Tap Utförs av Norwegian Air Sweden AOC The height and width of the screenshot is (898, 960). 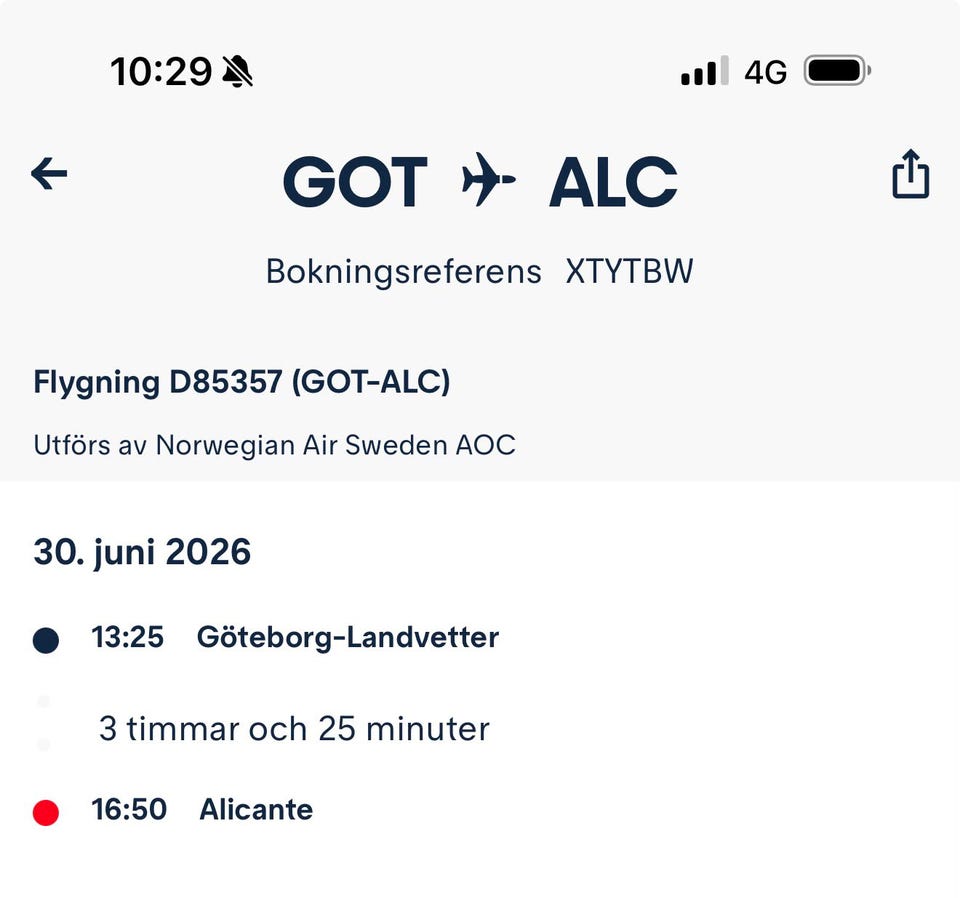(274, 445)
